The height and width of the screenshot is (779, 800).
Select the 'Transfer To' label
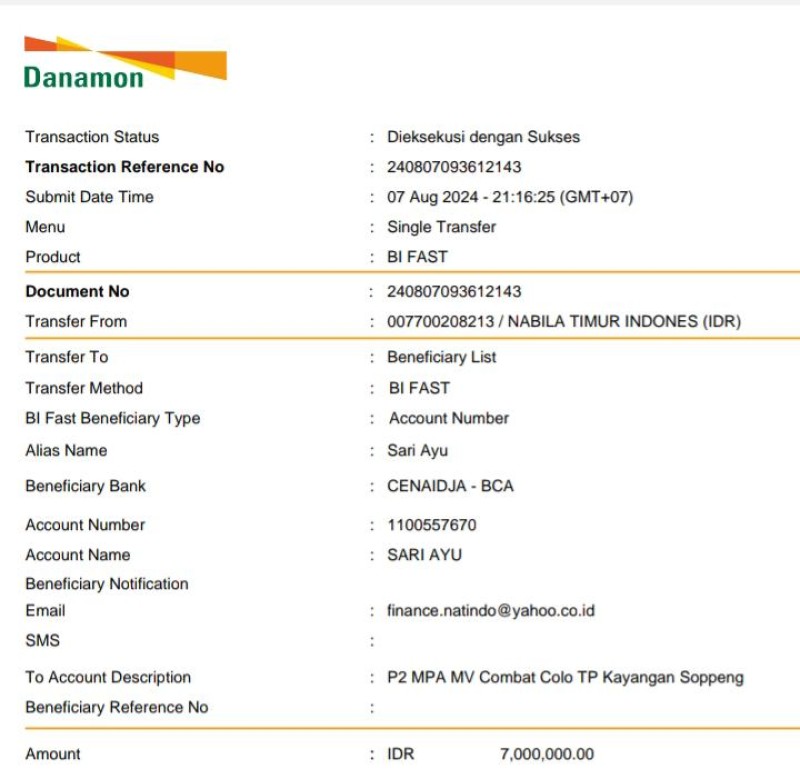pos(67,357)
